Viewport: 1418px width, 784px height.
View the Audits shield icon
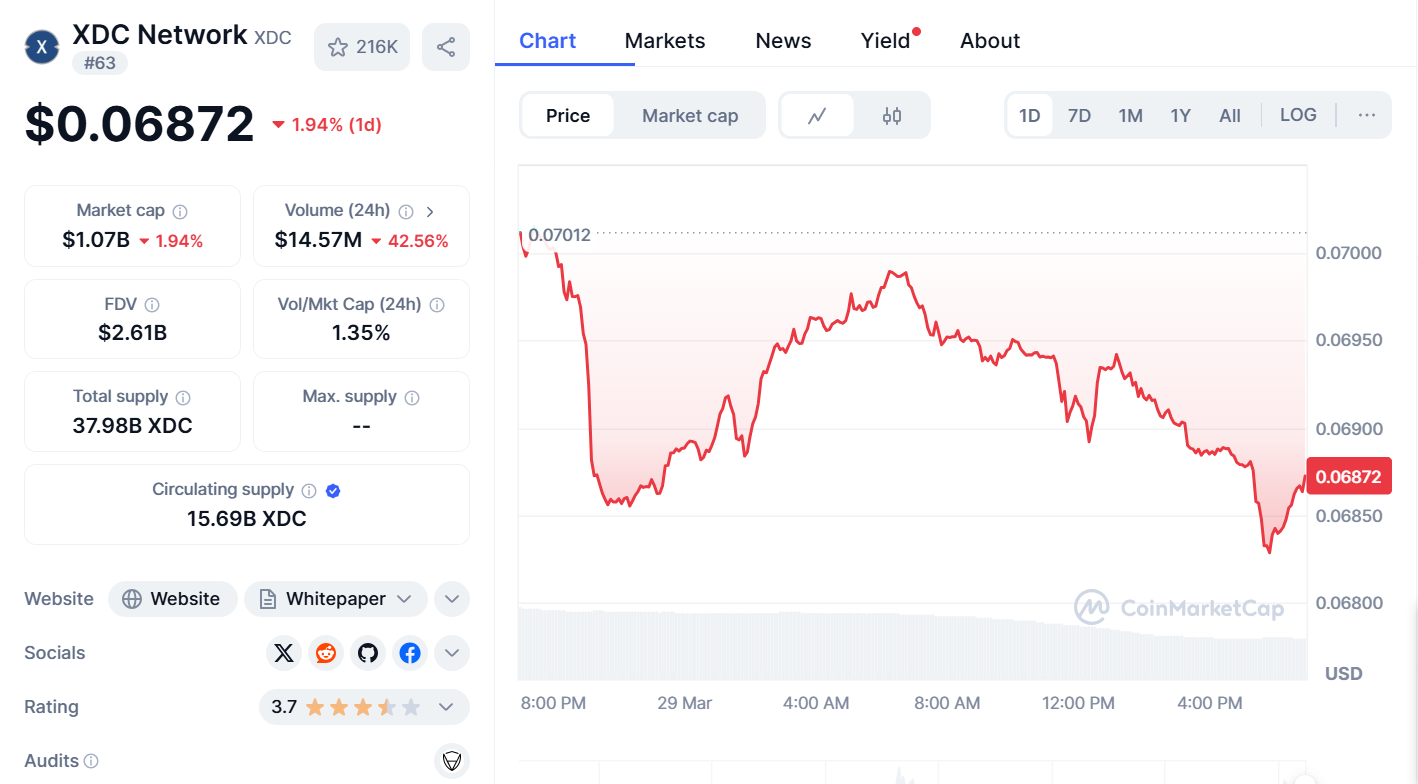point(451,760)
